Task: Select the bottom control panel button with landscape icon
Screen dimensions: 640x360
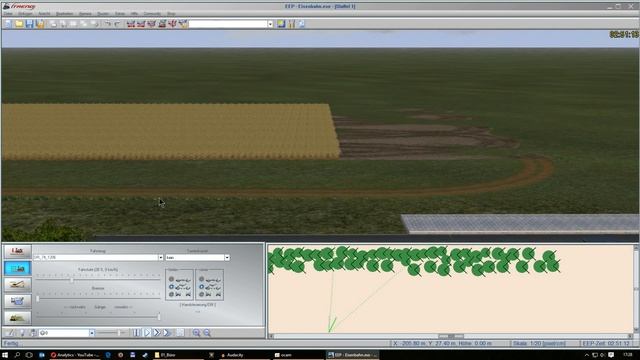Action: [x=18, y=318]
